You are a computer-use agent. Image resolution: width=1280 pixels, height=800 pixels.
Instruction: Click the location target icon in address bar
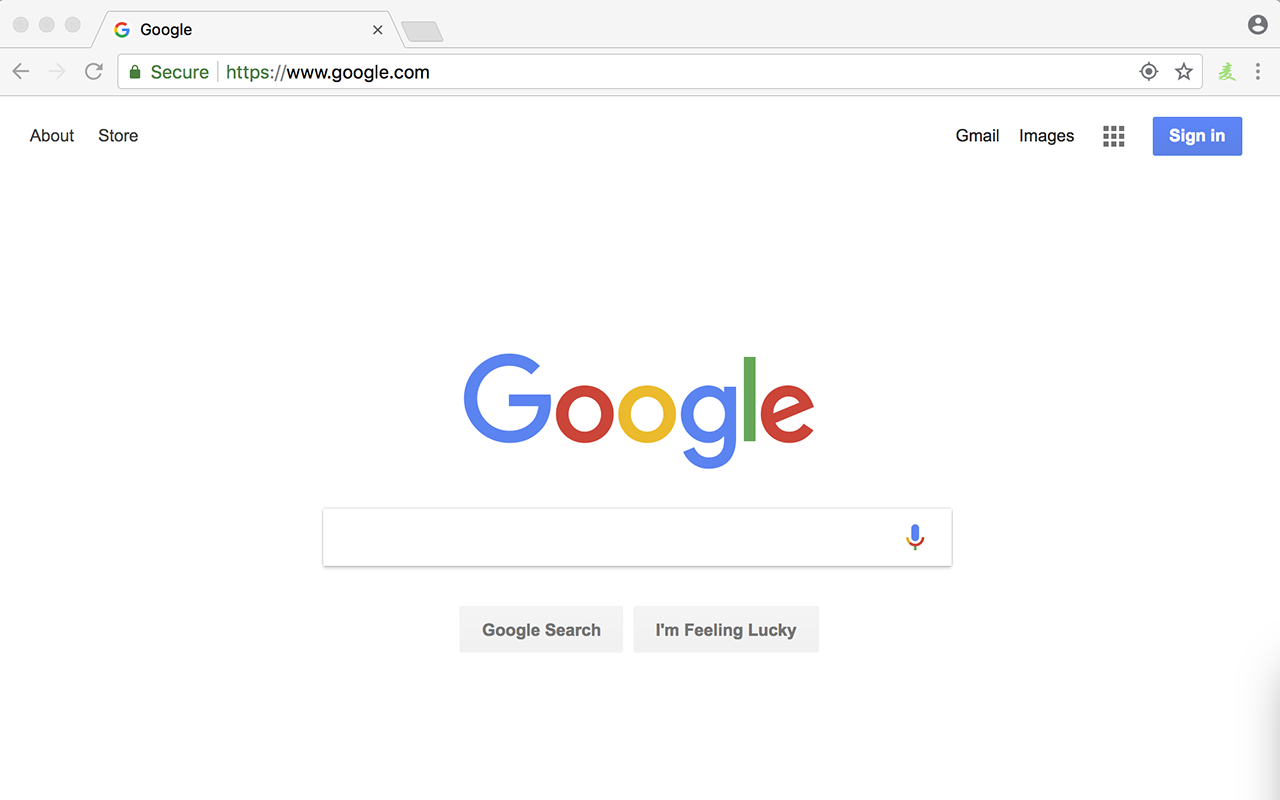click(1149, 71)
